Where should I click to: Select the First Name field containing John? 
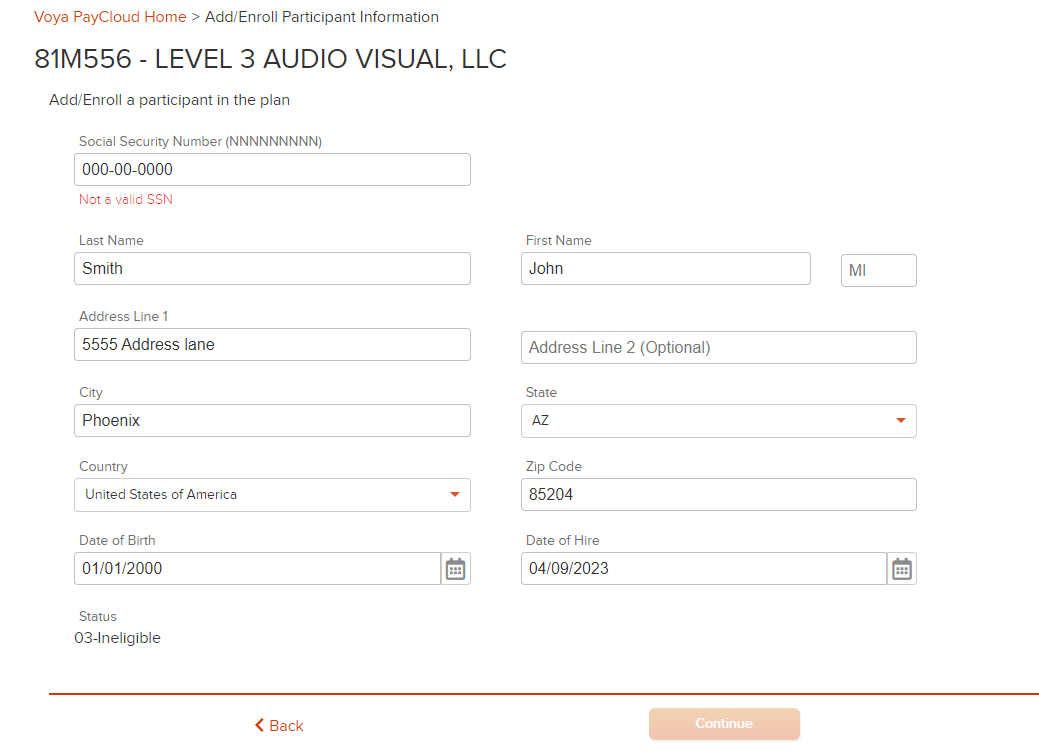(665, 268)
